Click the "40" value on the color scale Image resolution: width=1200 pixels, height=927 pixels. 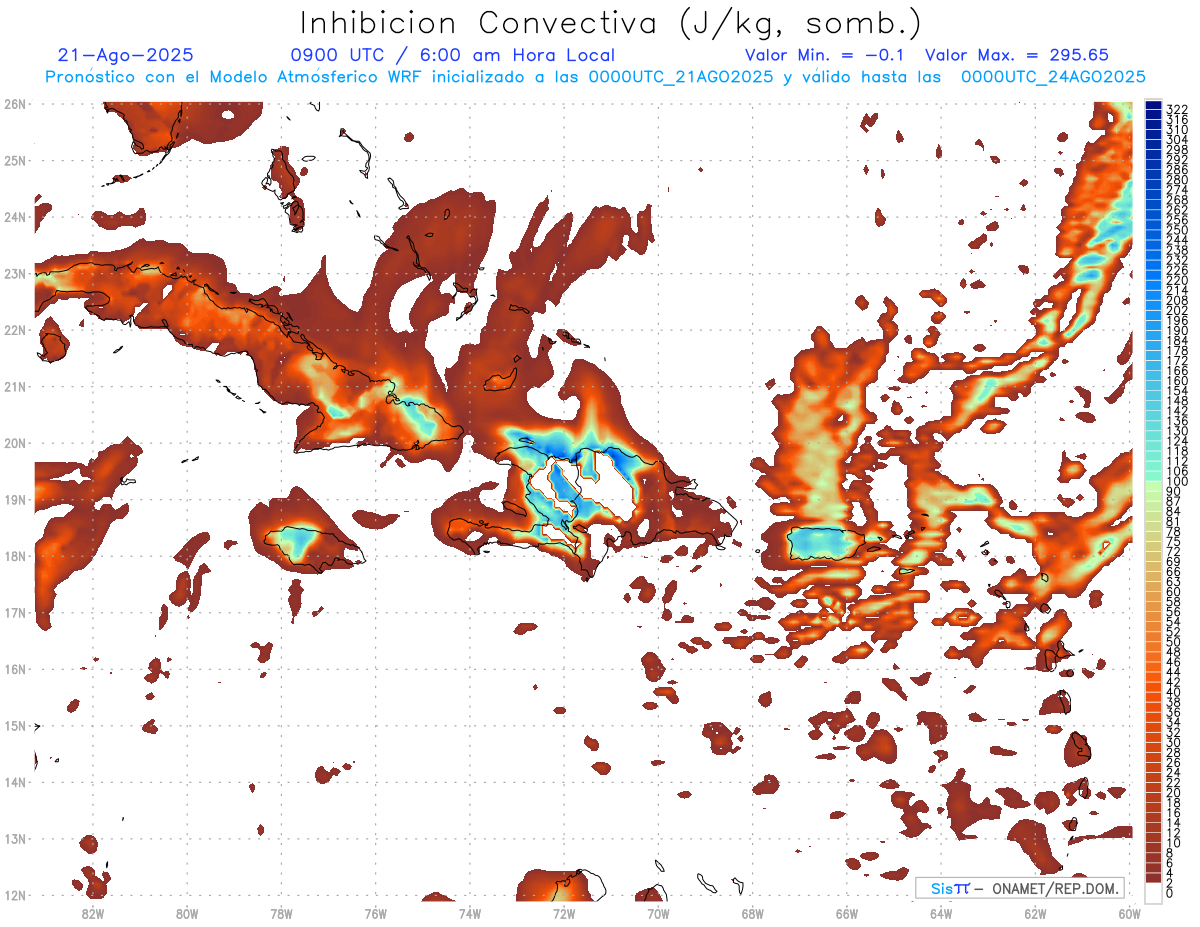[1174, 692]
